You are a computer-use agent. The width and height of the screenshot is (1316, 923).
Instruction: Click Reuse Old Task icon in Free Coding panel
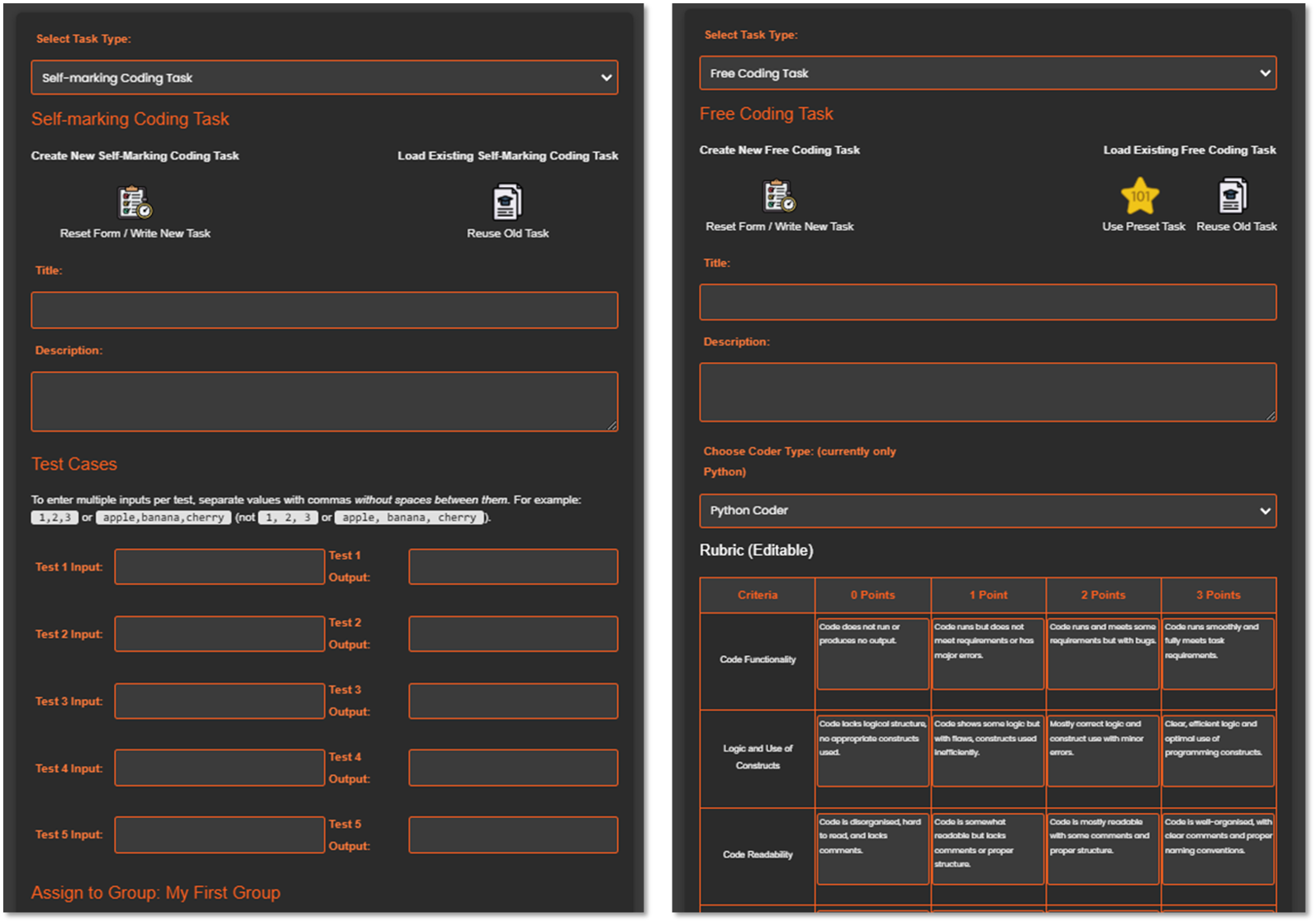point(1233,197)
